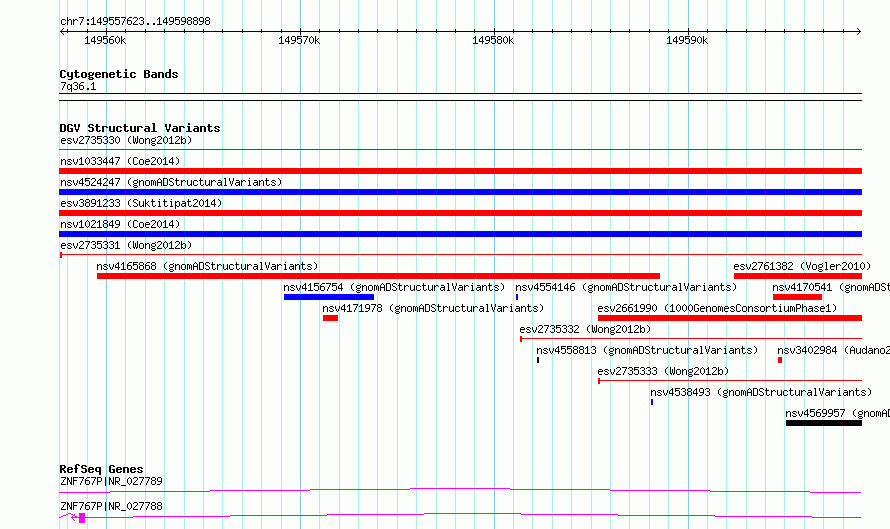The width and height of the screenshot is (890, 529).
Task: Click the esv3891233 (Suktitipat2014) label
Action: click(x=141, y=203)
